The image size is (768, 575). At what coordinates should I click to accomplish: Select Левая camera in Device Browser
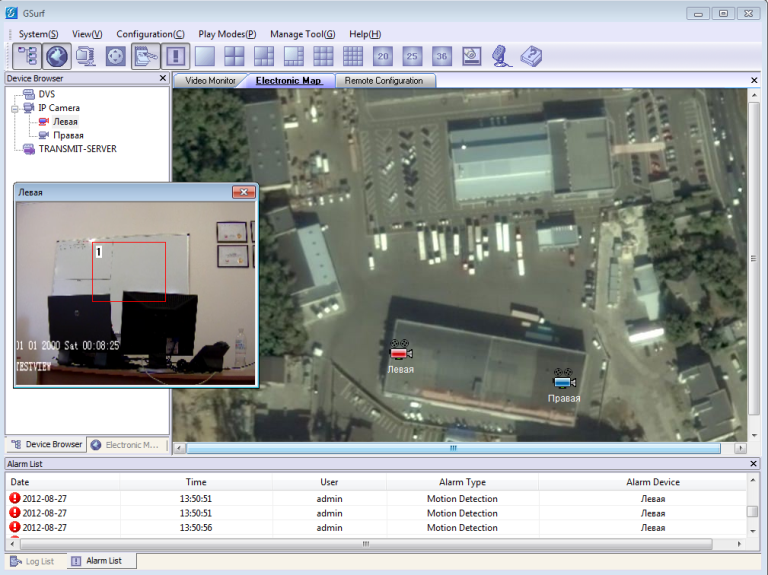(x=65, y=121)
